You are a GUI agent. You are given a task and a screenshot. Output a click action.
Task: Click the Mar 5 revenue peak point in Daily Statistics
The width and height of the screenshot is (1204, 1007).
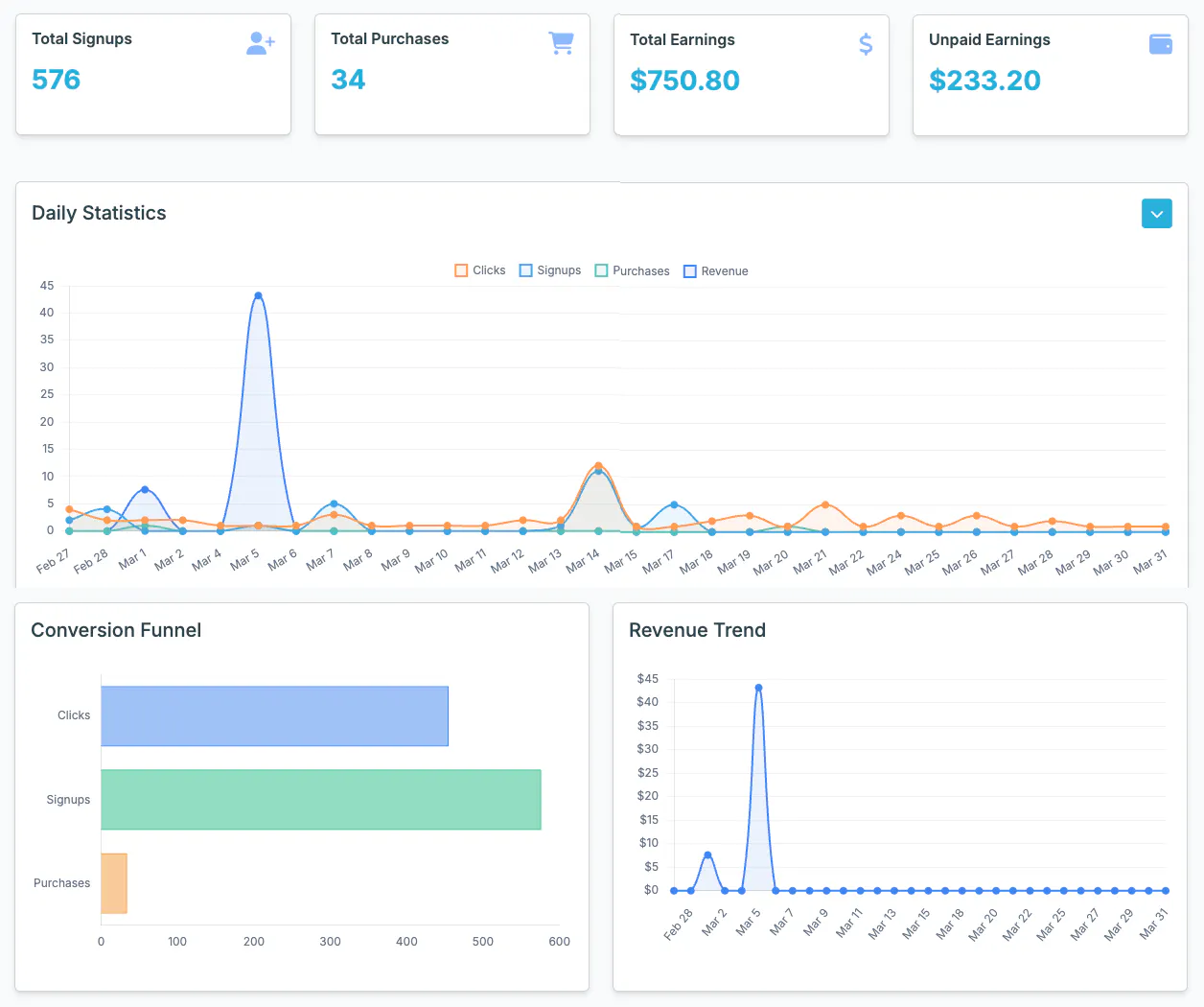(258, 295)
